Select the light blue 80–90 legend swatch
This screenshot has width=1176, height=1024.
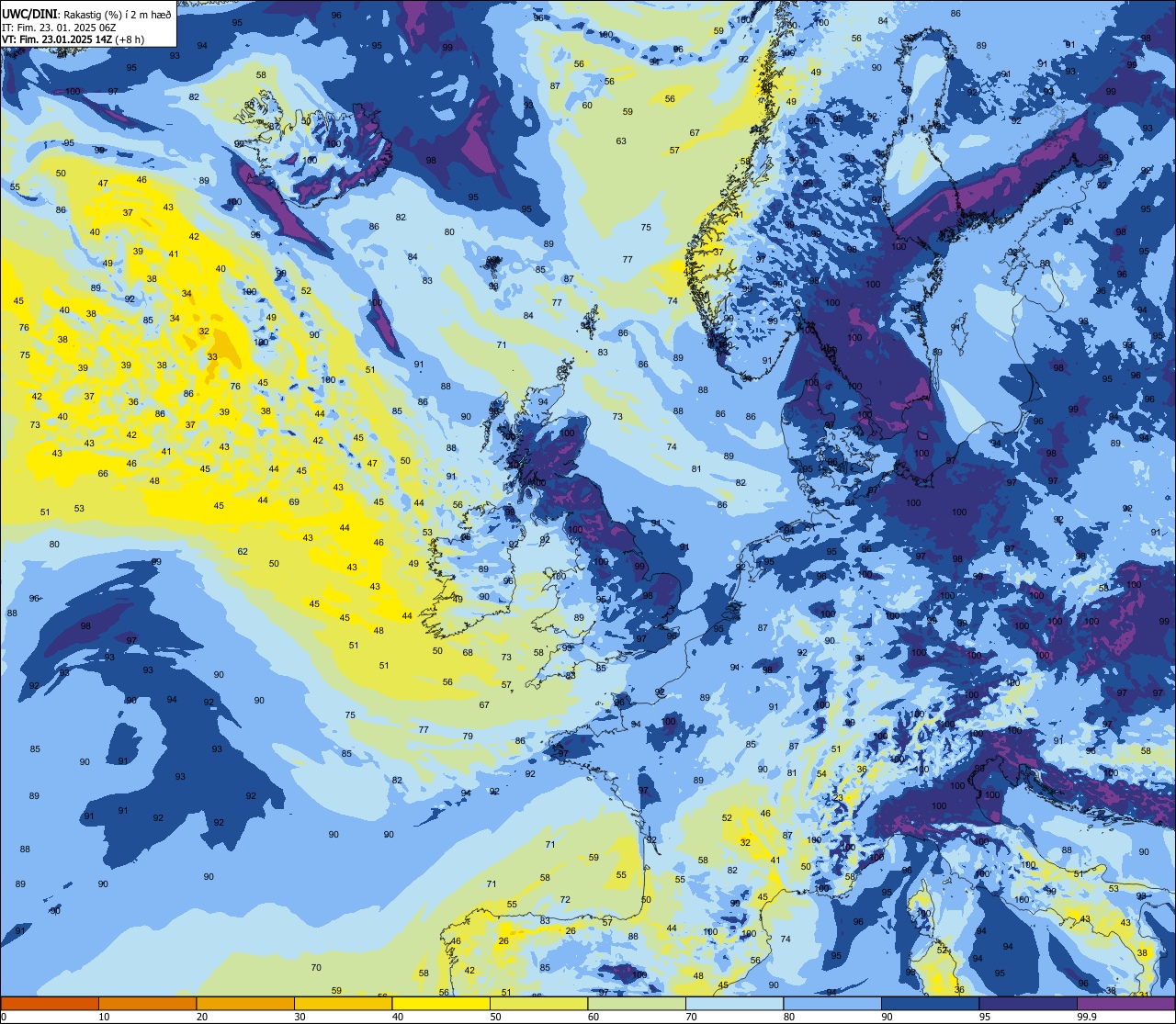coord(832,1003)
